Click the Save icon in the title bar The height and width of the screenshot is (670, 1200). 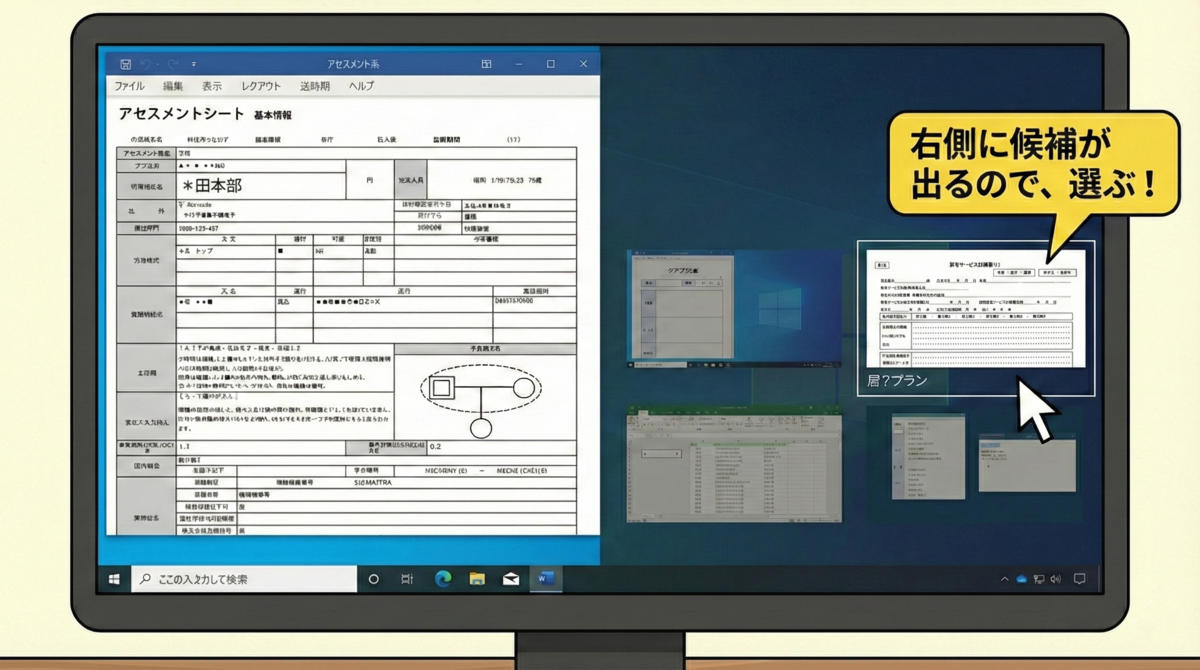(x=126, y=64)
